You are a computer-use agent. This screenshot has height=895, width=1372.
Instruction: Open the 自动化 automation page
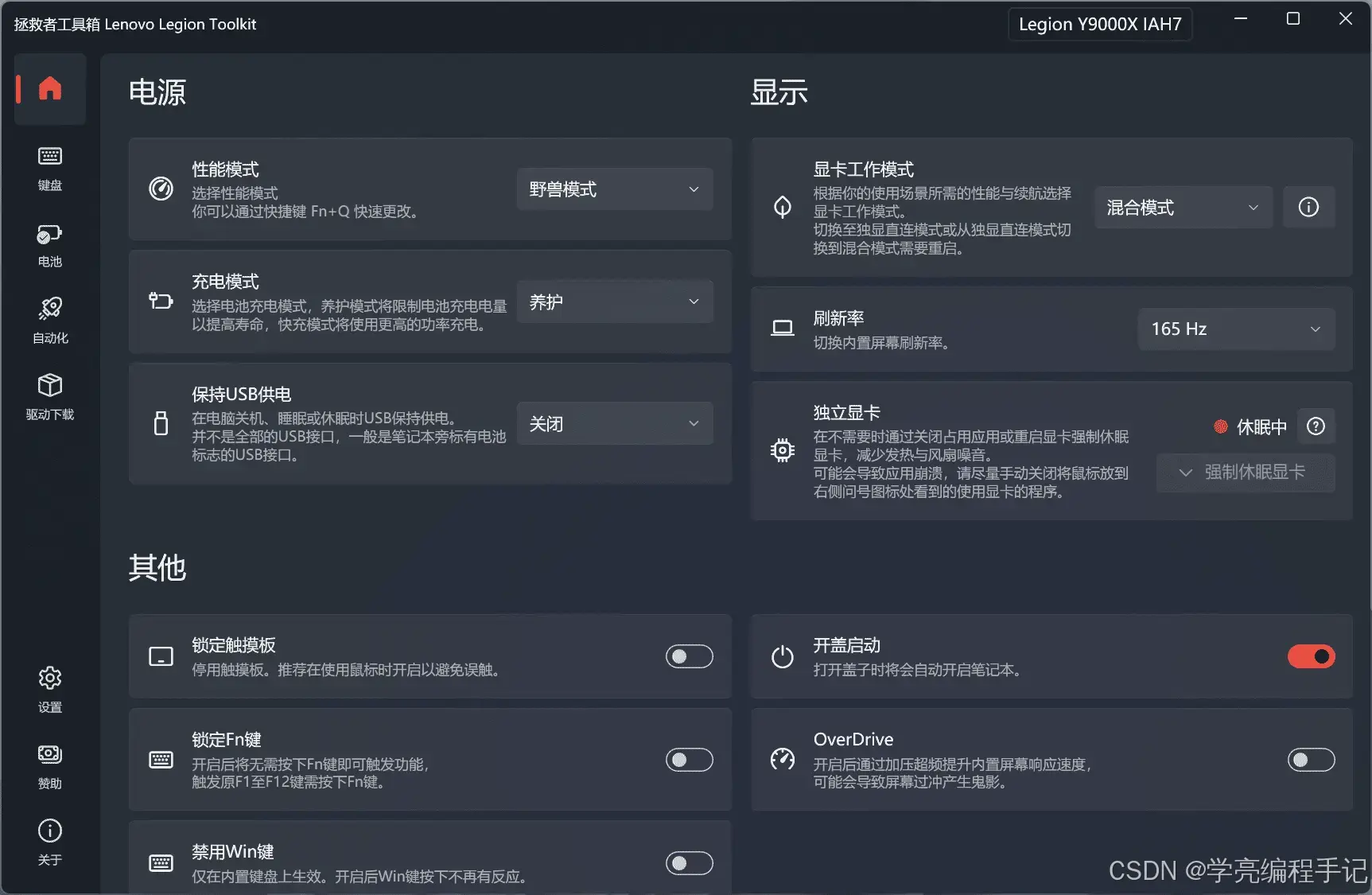pos(50,321)
